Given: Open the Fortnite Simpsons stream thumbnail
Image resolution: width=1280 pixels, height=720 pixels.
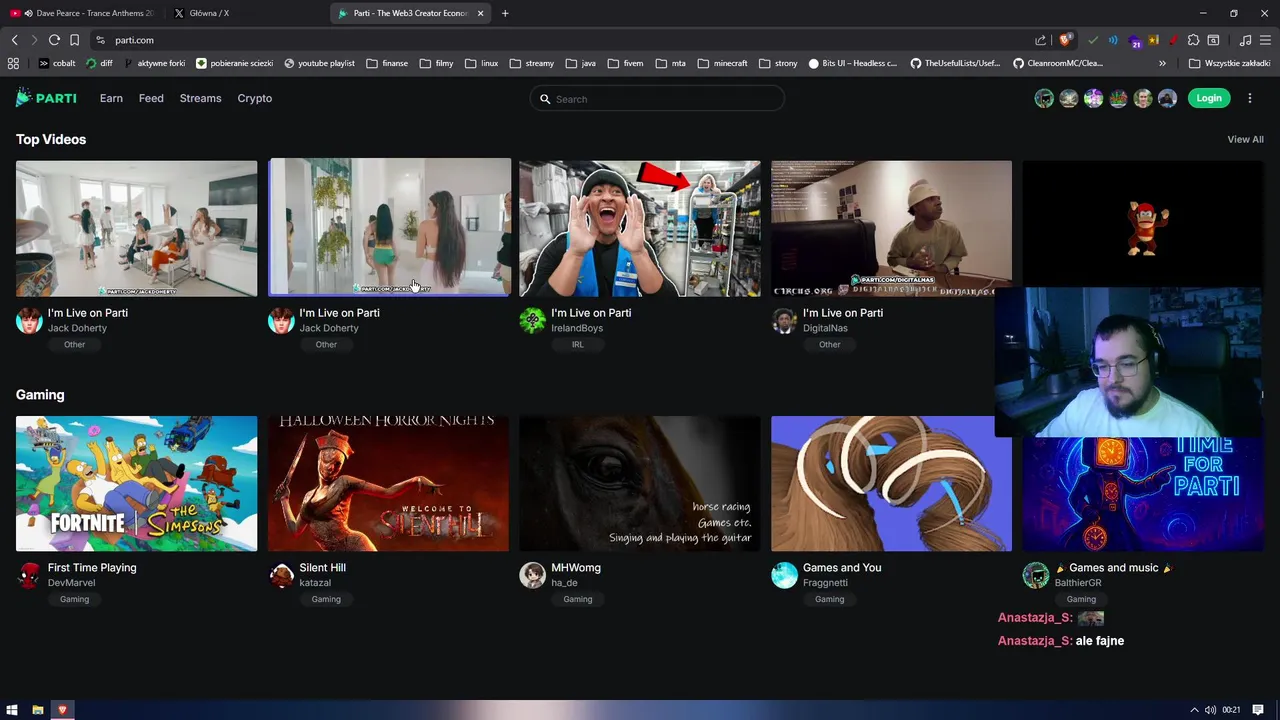Looking at the screenshot, I should pyautogui.click(x=136, y=484).
